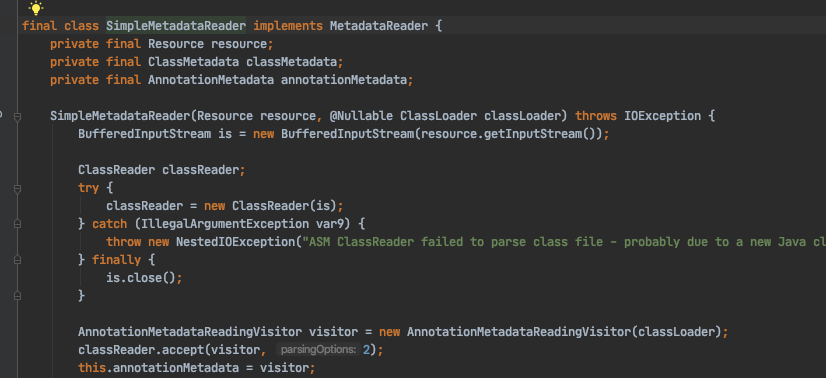Click the "ASM ClassReader failed" string literal
This screenshot has width=826, height=378.
pyautogui.click(x=564, y=242)
